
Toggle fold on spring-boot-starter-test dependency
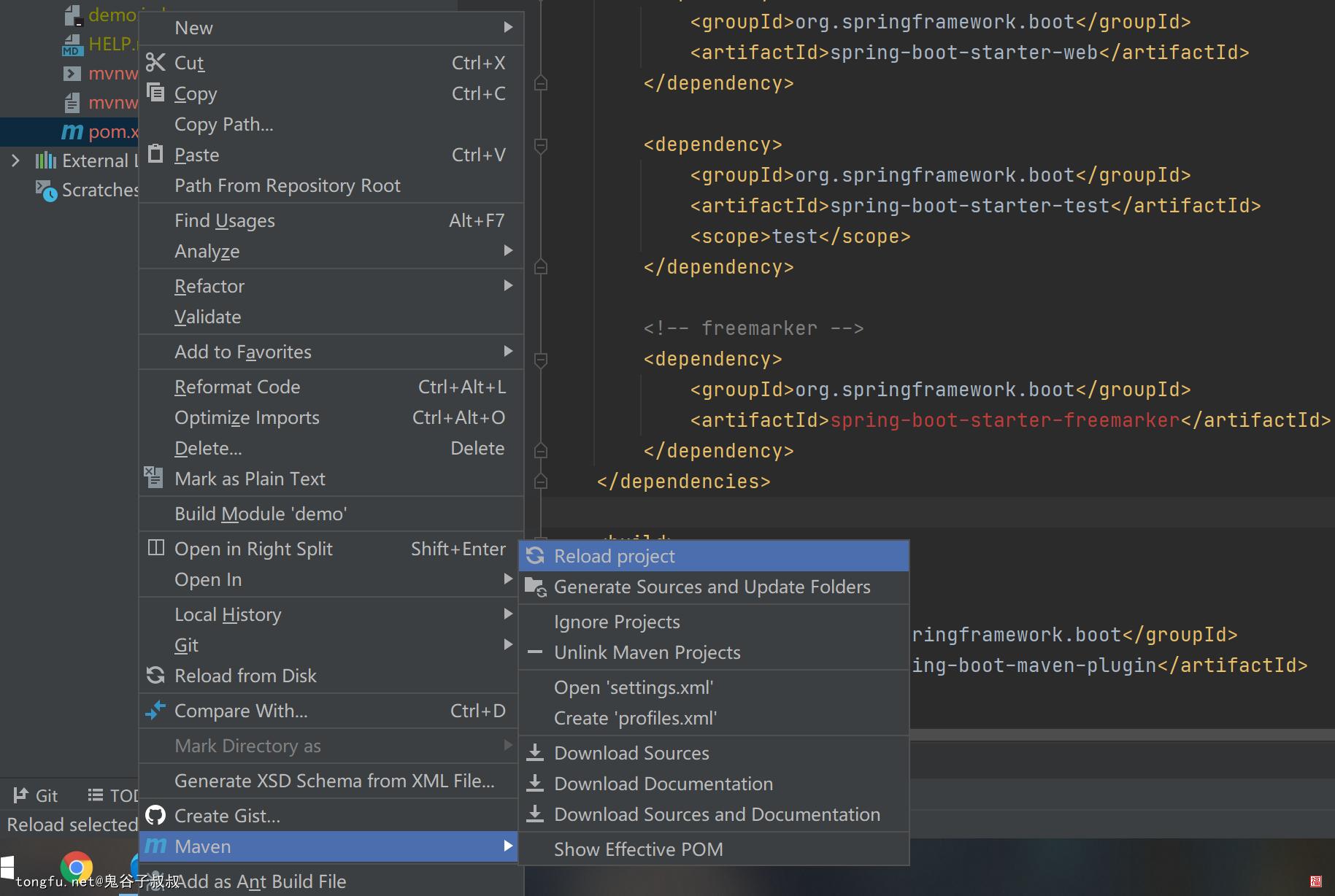click(541, 145)
